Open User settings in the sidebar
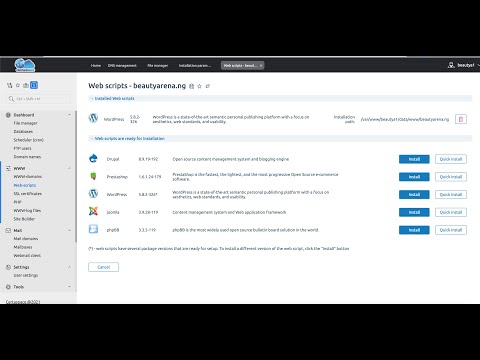480x360 pixels. click(x=26, y=275)
